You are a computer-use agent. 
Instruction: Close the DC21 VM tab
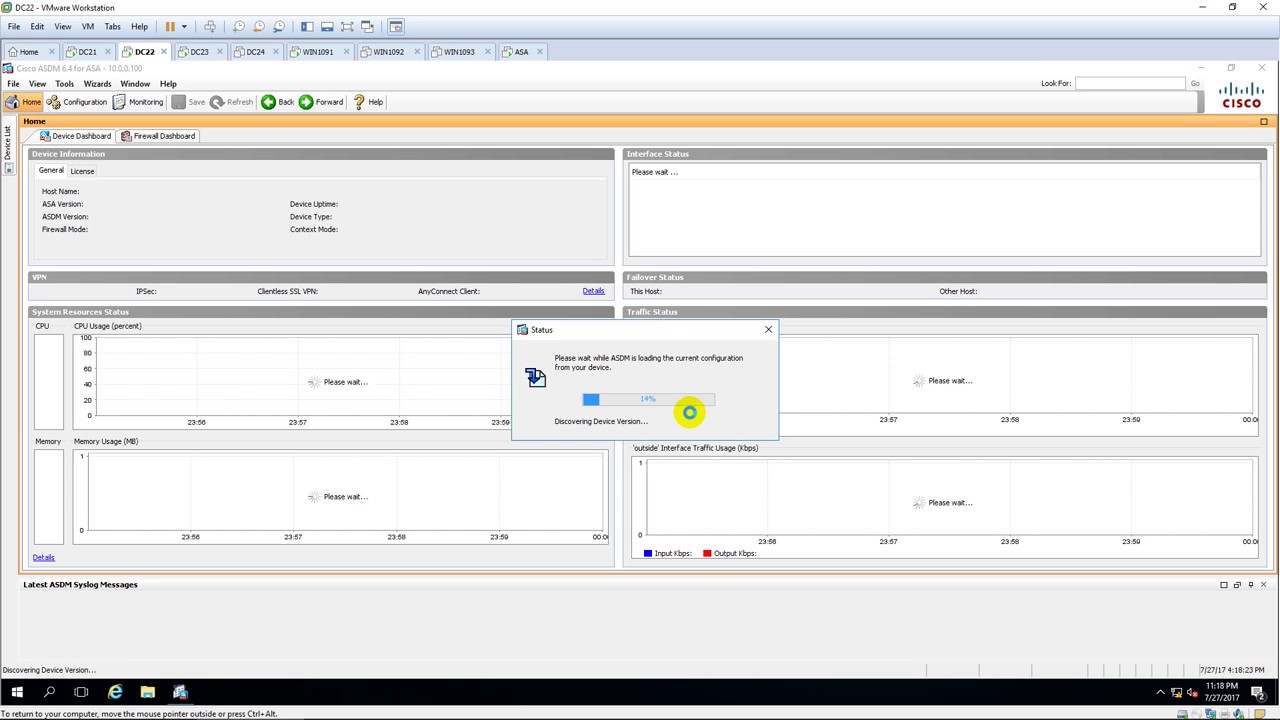click(x=108, y=52)
